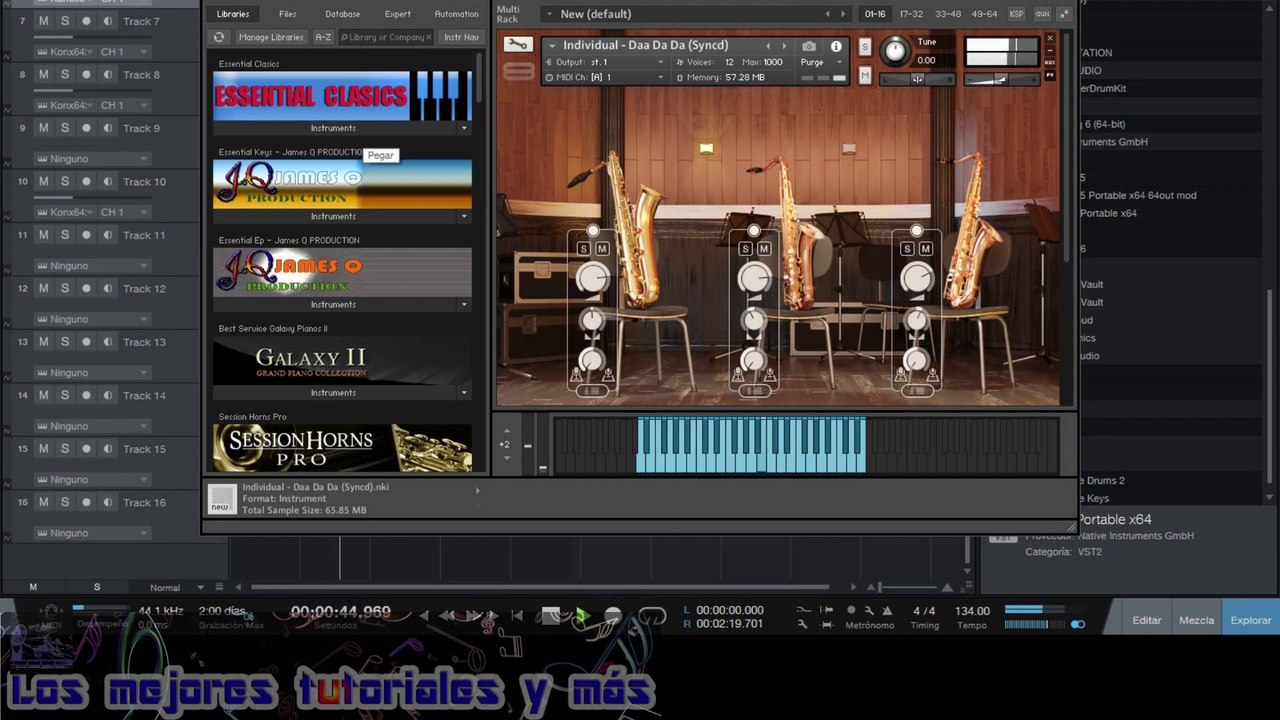The image size is (1280, 720).
Task: Solo Track 7
Action: [x=65, y=21]
